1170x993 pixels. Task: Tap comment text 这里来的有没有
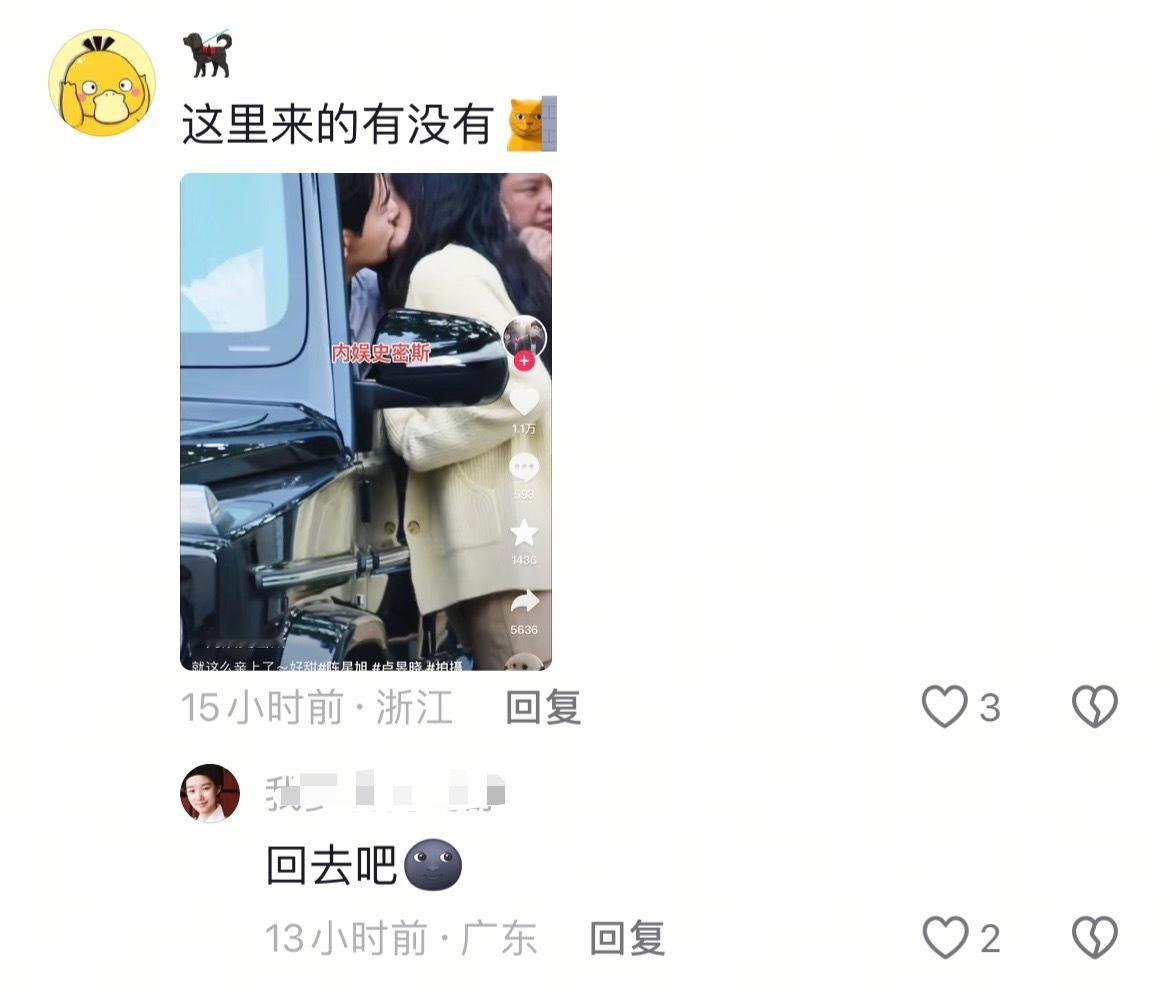pos(337,124)
